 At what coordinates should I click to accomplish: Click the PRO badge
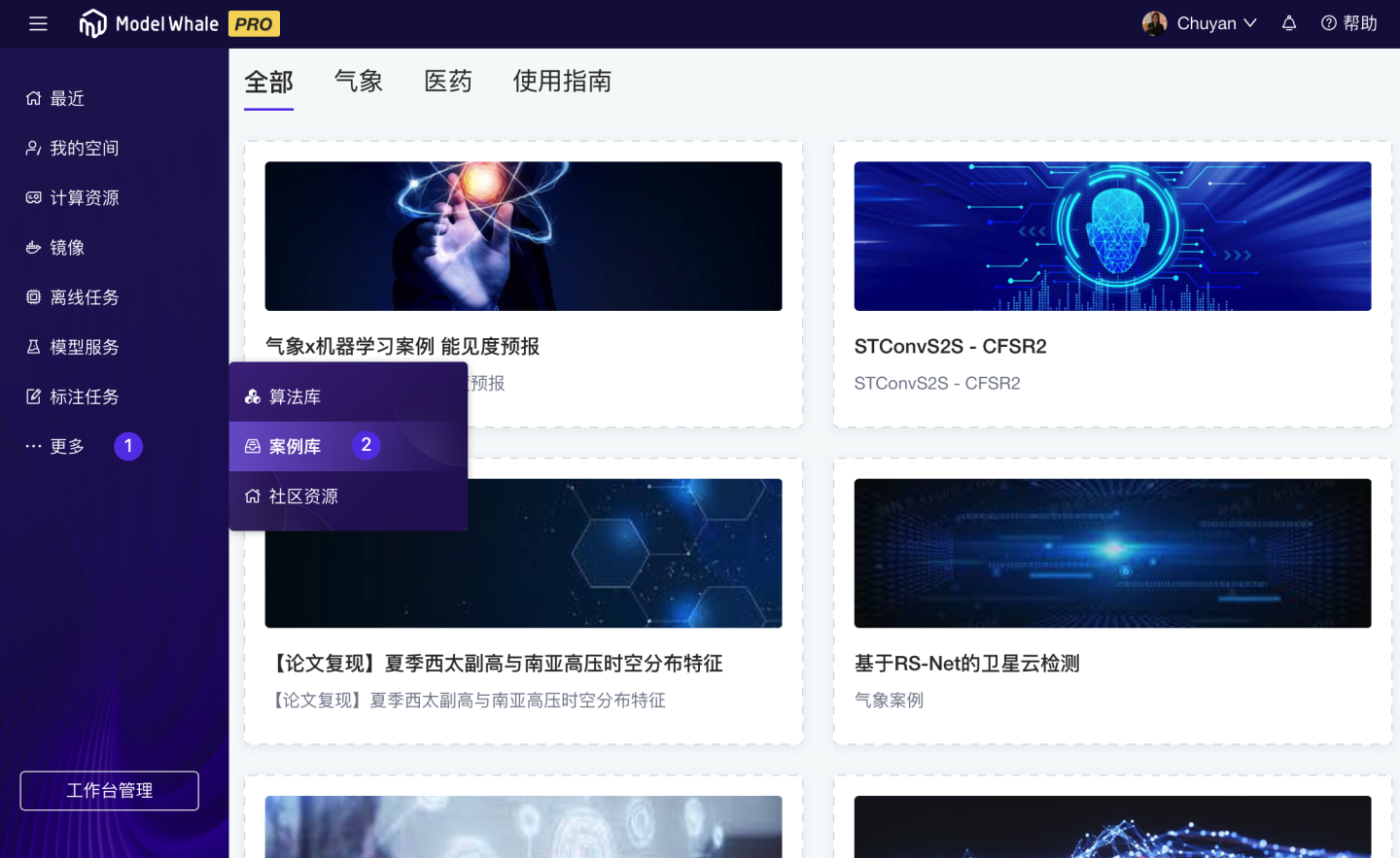point(254,23)
